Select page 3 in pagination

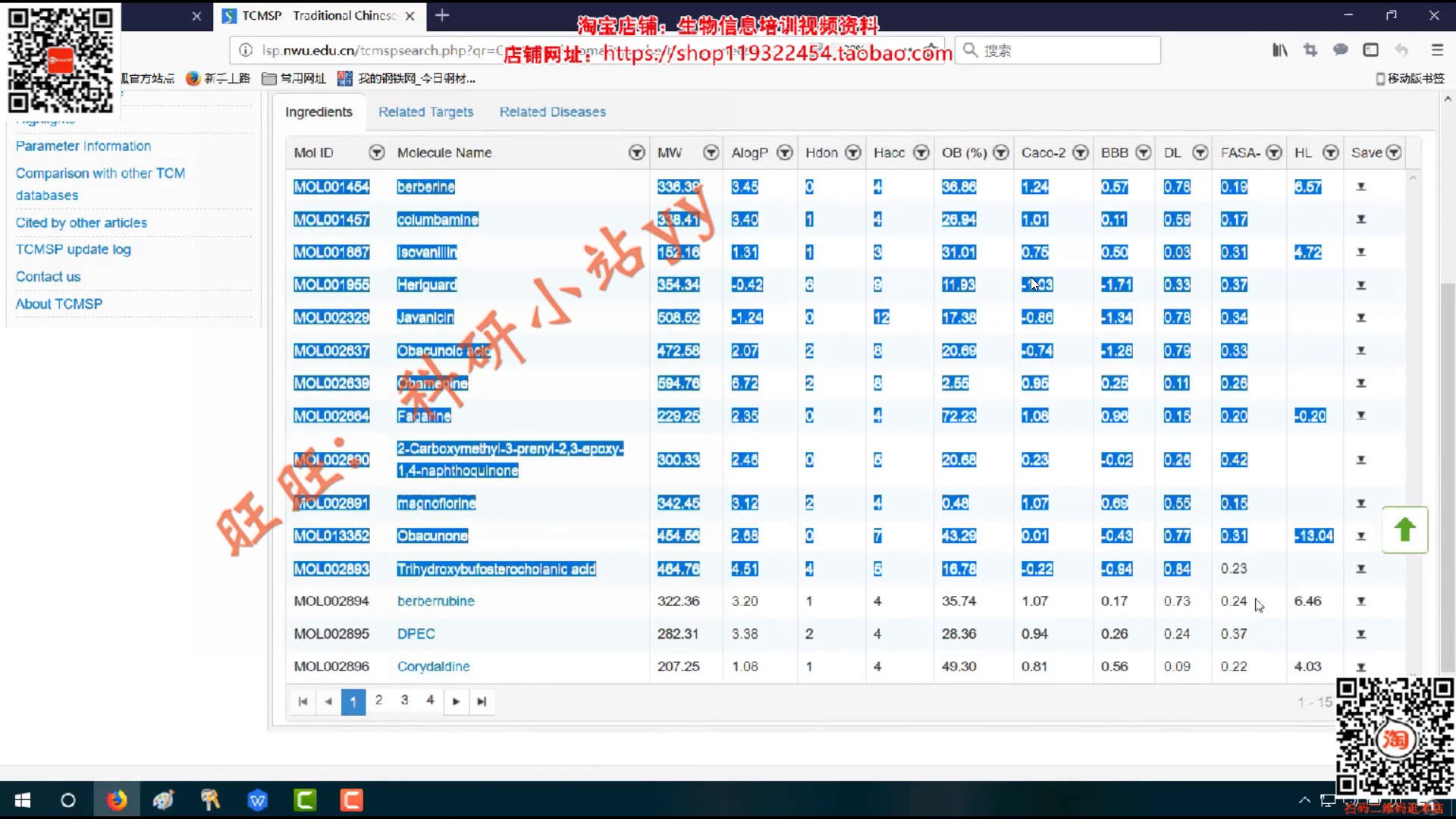tap(404, 700)
